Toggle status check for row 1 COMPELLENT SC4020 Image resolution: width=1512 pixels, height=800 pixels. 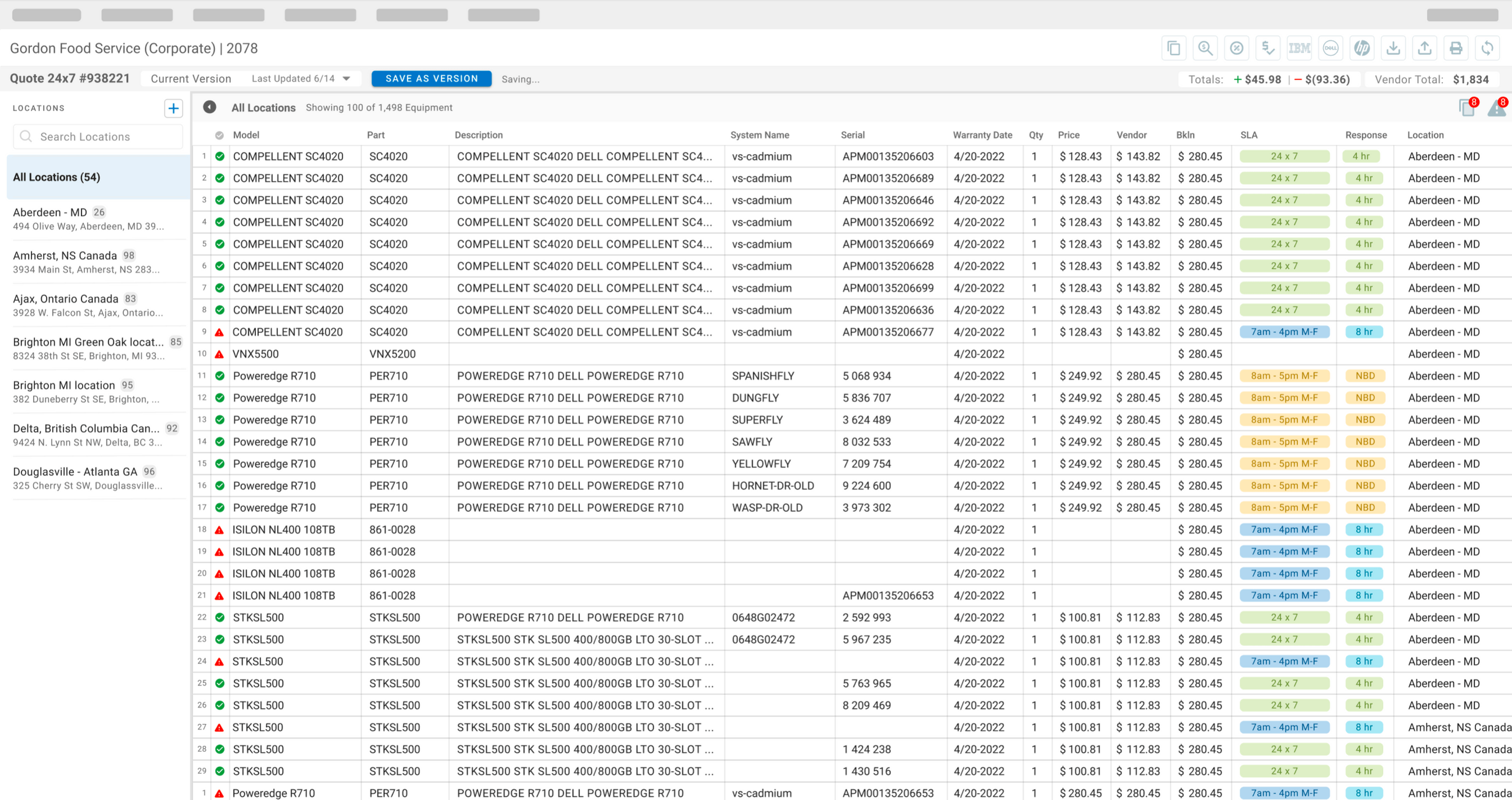point(219,157)
